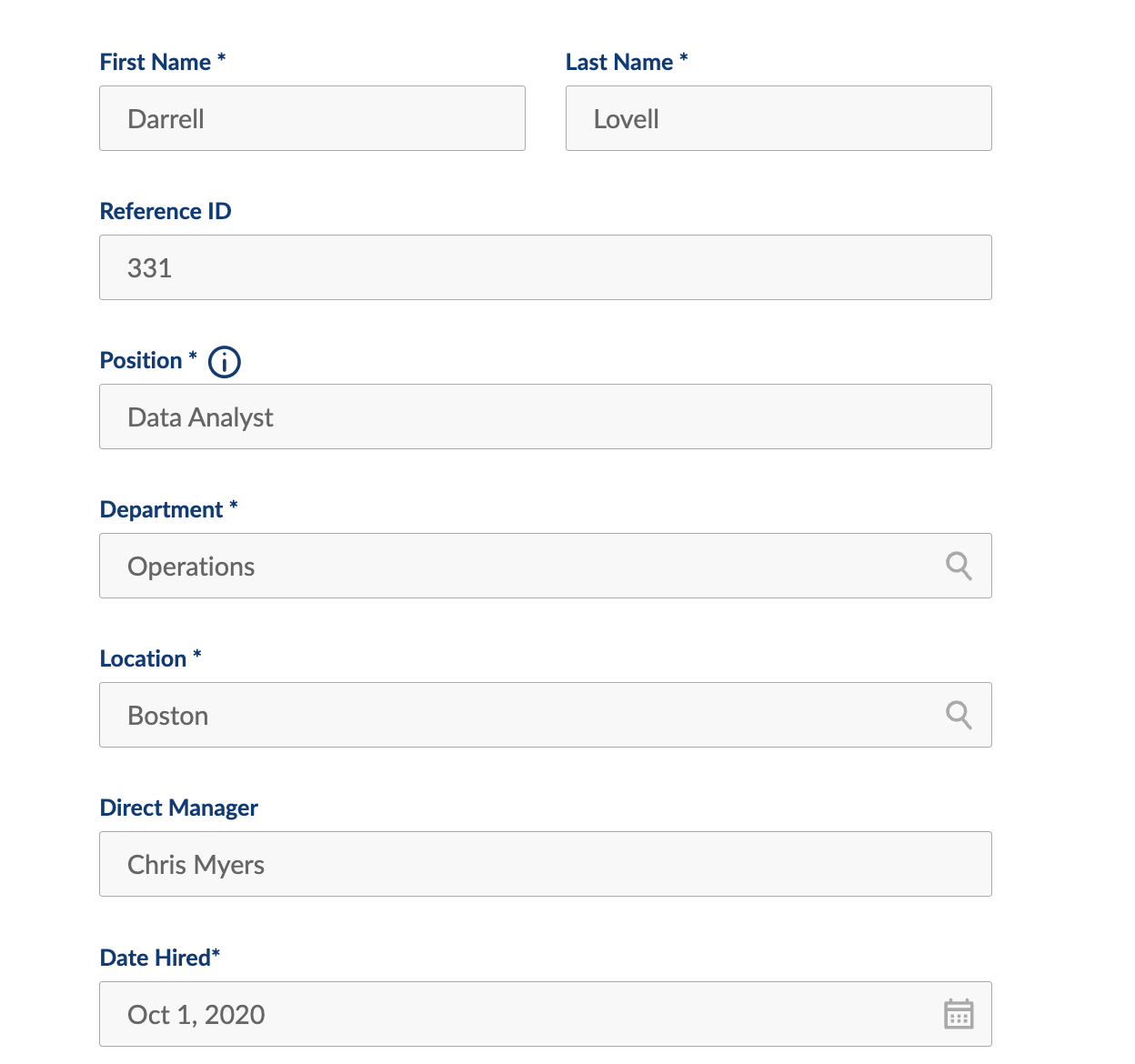Click the Direct Manager label
This screenshot has height=1064, width=1135.
[x=179, y=808]
